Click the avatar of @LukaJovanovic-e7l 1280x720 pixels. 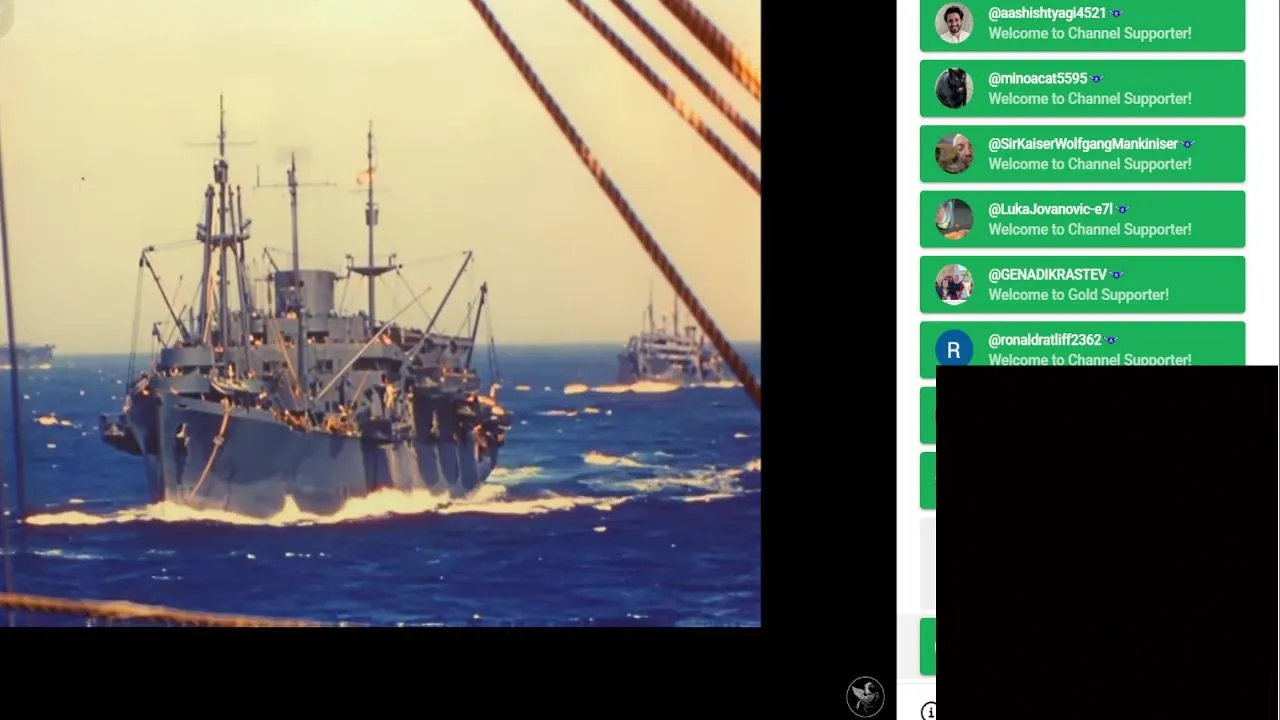[x=954, y=219]
